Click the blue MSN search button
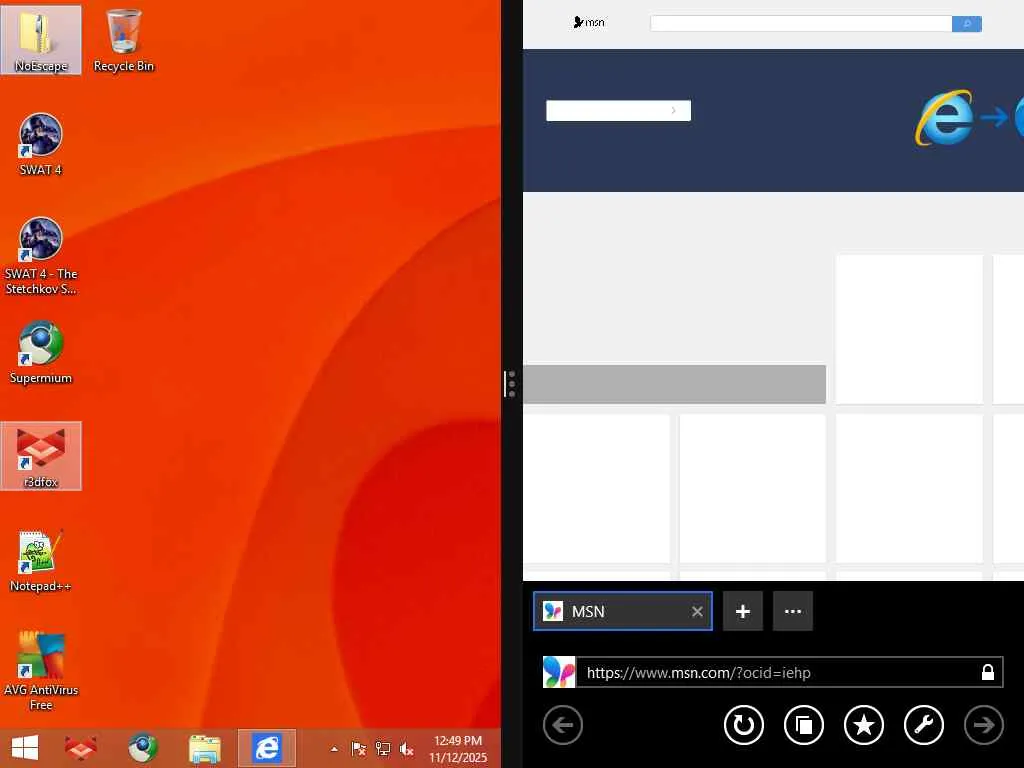Screen dimensions: 1024x768 pos(967,24)
